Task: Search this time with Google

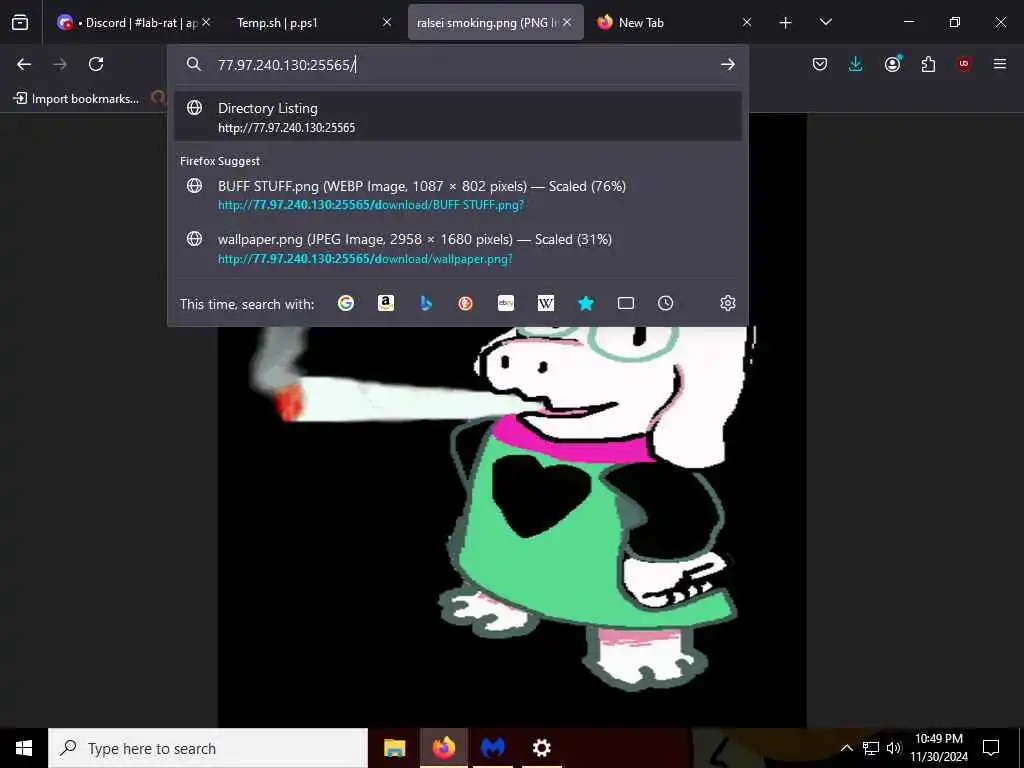Action: 345,303
